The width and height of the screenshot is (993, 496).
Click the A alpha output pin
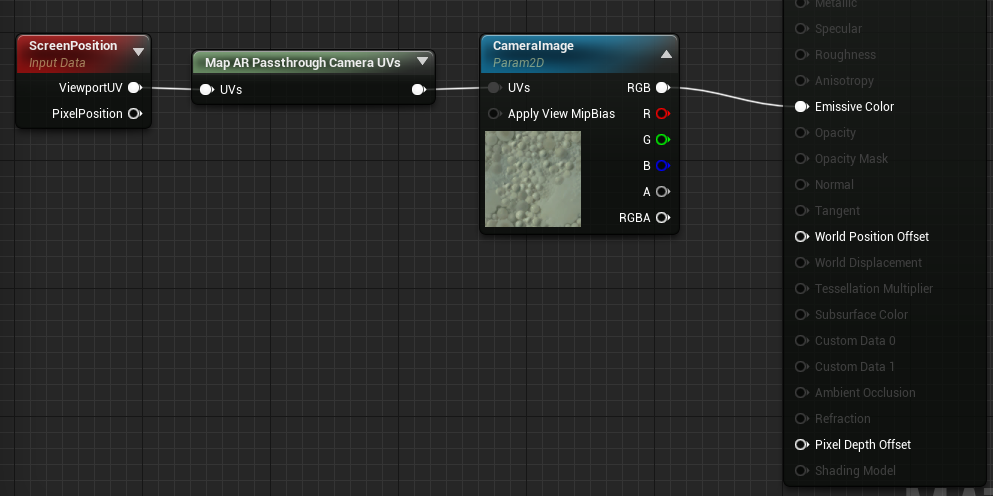662,191
